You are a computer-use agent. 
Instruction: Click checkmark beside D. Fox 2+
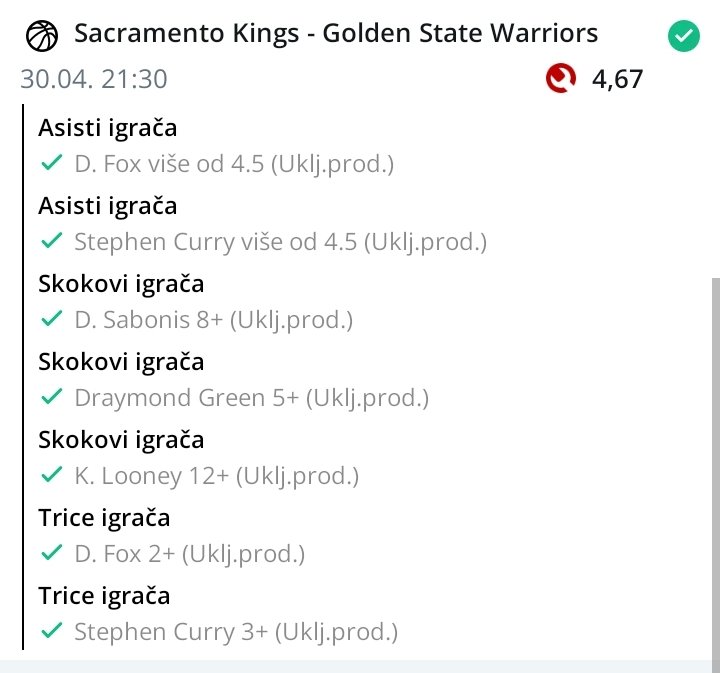click(50, 554)
